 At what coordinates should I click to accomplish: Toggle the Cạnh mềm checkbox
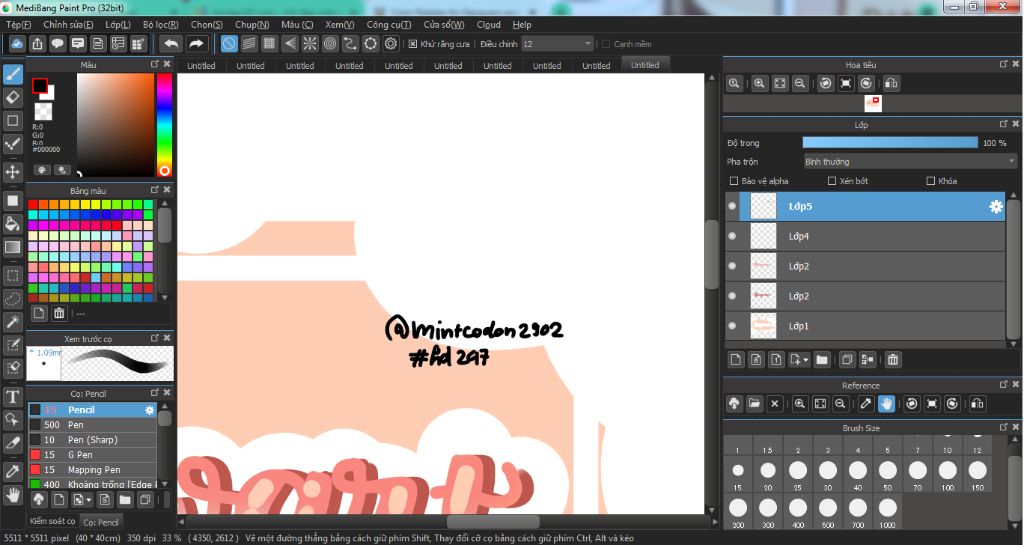(x=605, y=44)
